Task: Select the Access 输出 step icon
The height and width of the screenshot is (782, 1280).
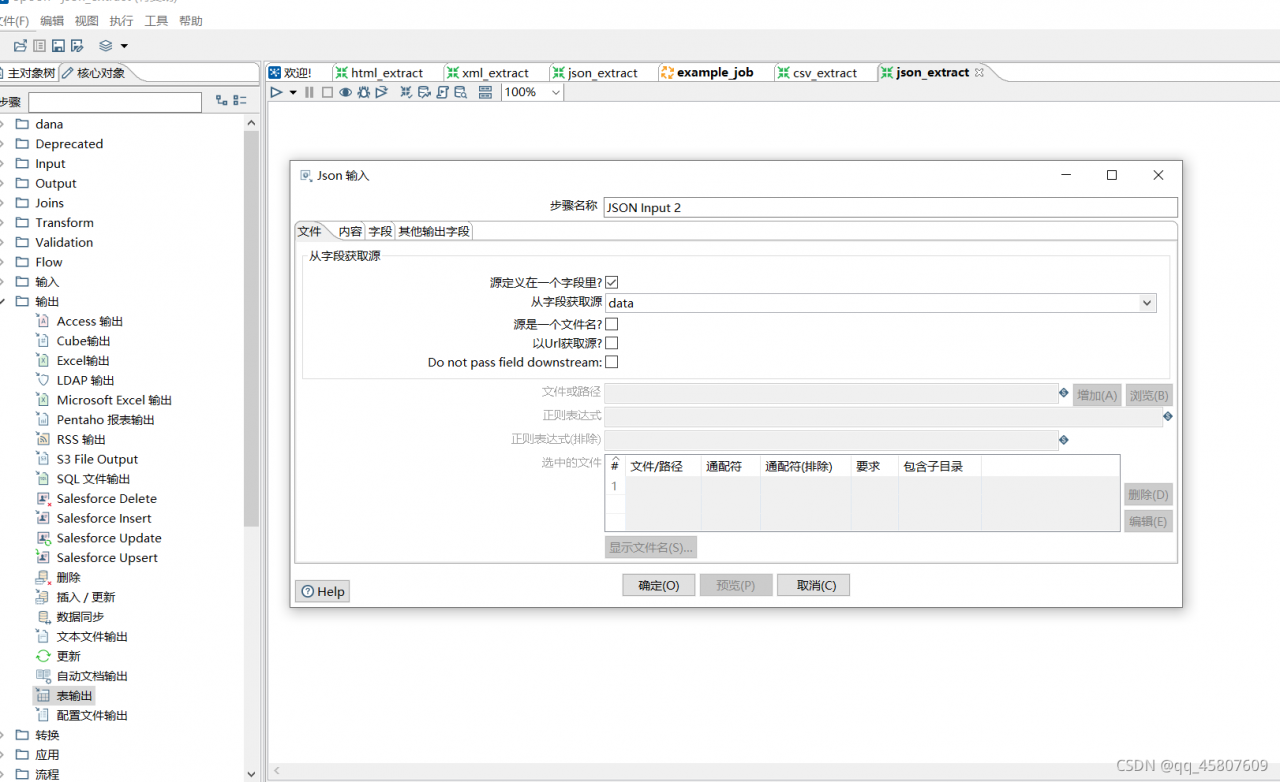Action: click(43, 321)
